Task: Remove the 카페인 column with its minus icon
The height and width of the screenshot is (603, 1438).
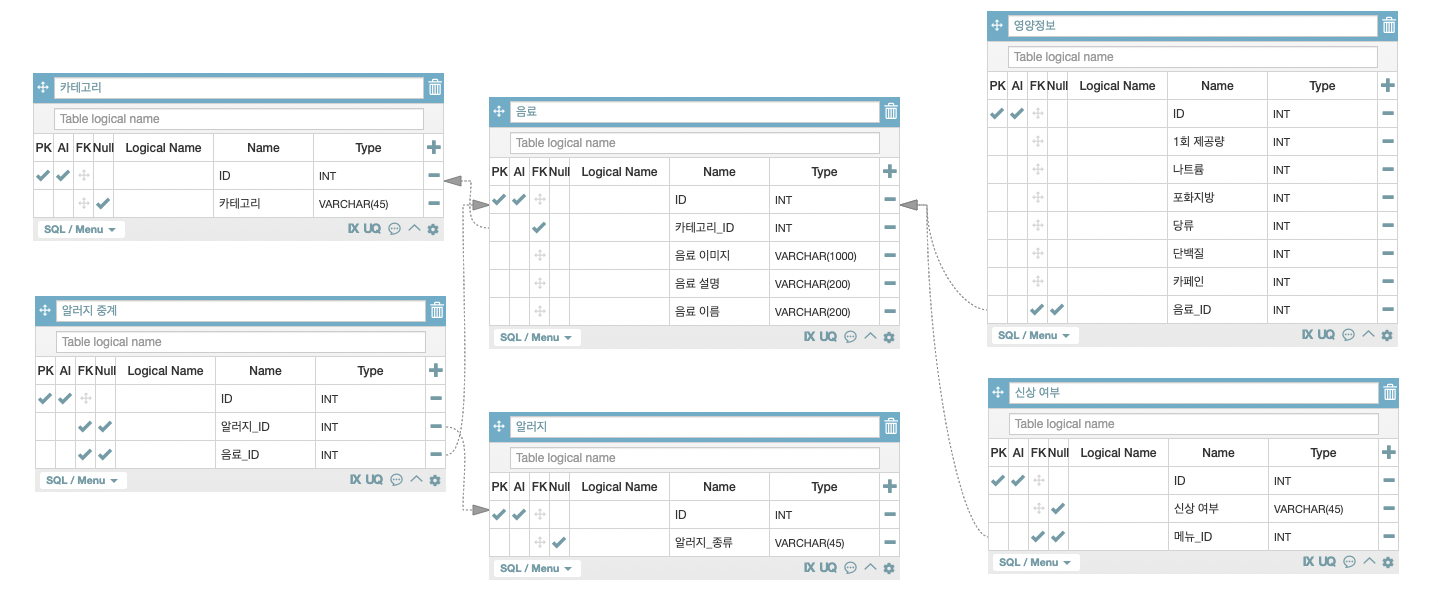Action: (1387, 282)
